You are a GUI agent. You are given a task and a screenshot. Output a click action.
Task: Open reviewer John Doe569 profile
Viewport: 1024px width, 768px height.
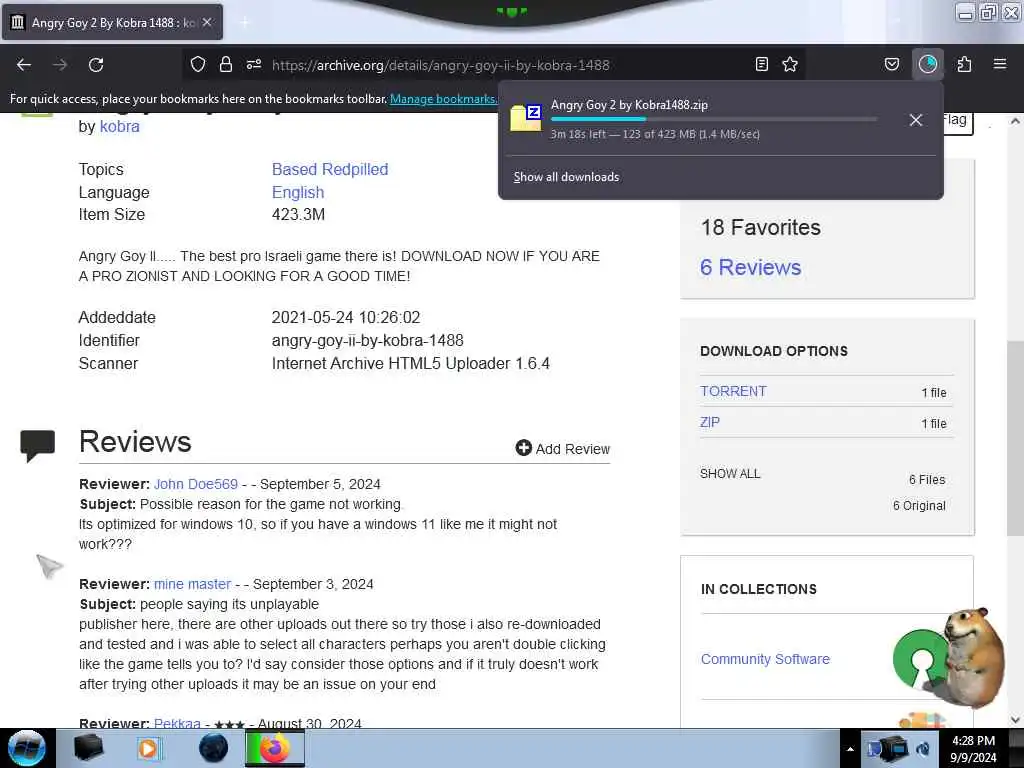click(x=195, y=484)
